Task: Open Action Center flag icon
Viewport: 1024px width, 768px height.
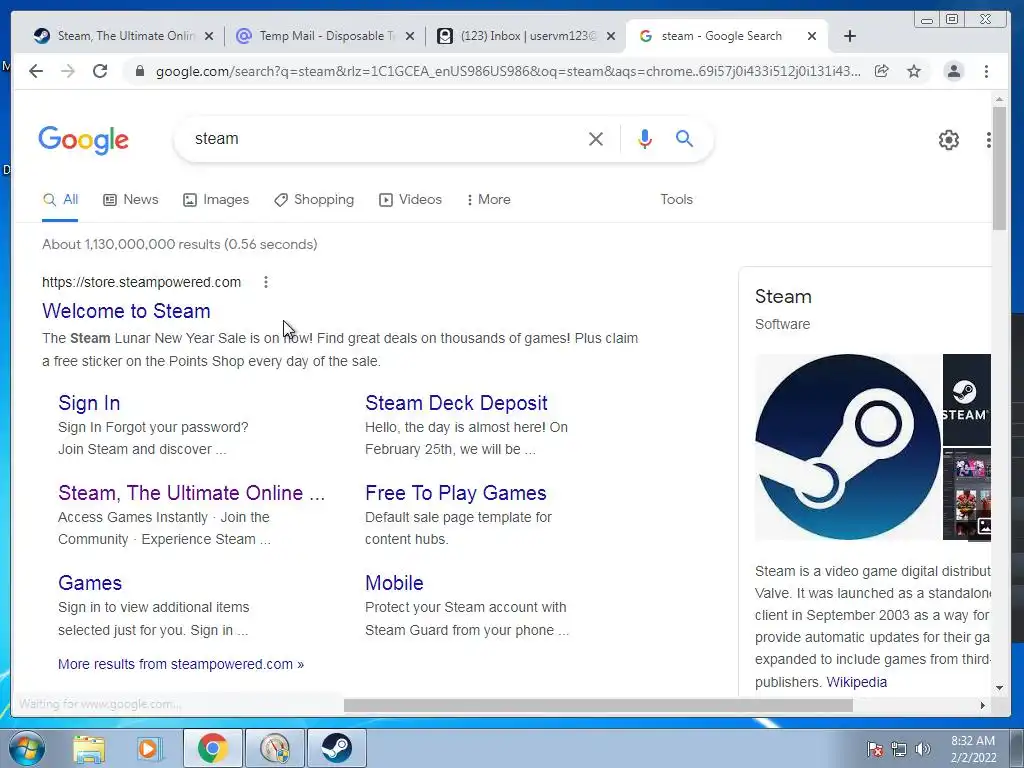Action: pos(875,749)
